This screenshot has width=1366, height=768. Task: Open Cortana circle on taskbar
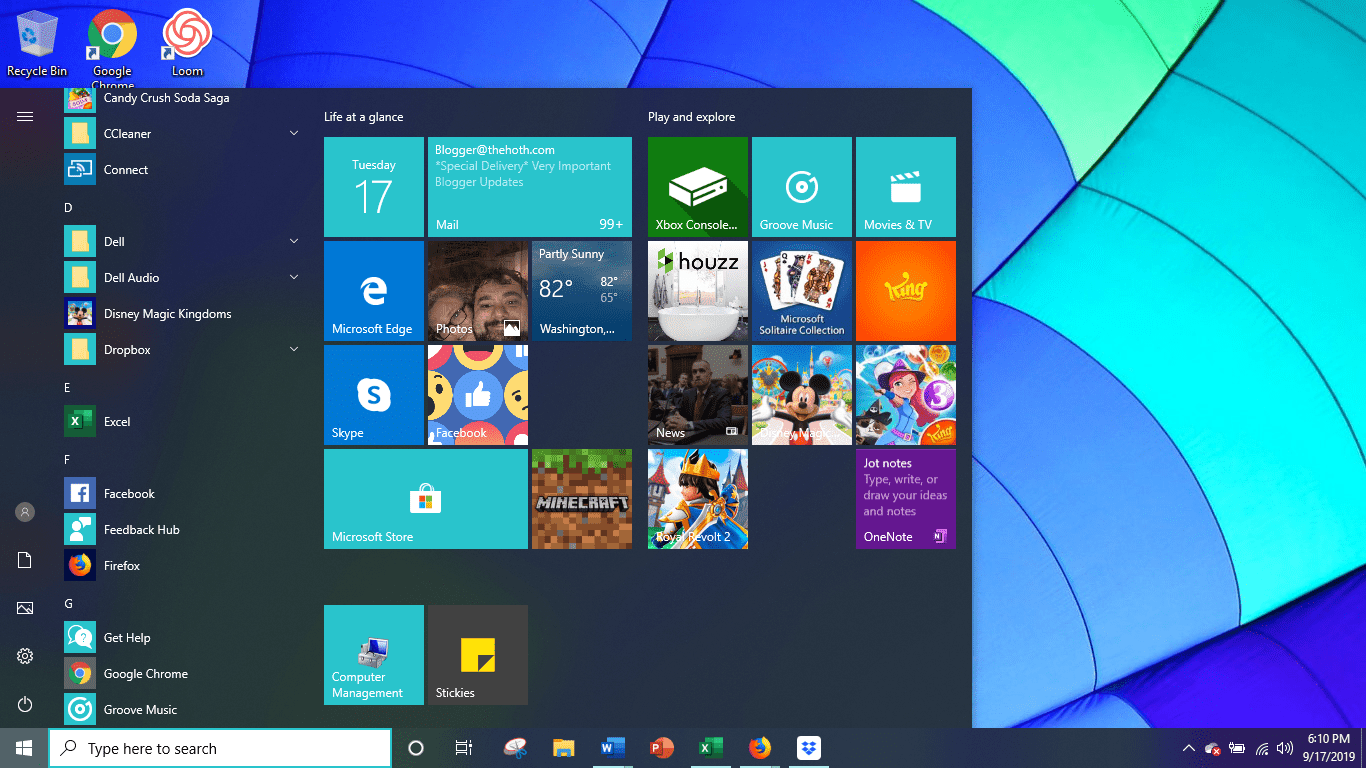coord(416,748)
